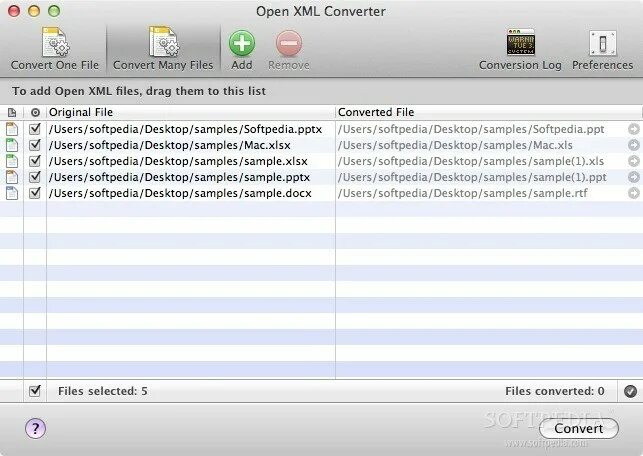Click the Files selected: 5 label
The width and height of the screenshot is (643, 456).
tap(103, 391)
